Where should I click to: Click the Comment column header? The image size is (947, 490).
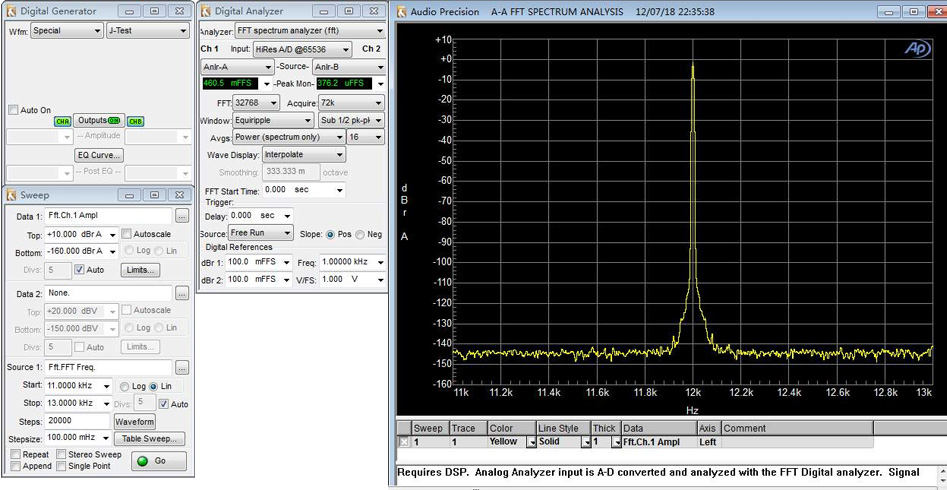pos(797,428)
